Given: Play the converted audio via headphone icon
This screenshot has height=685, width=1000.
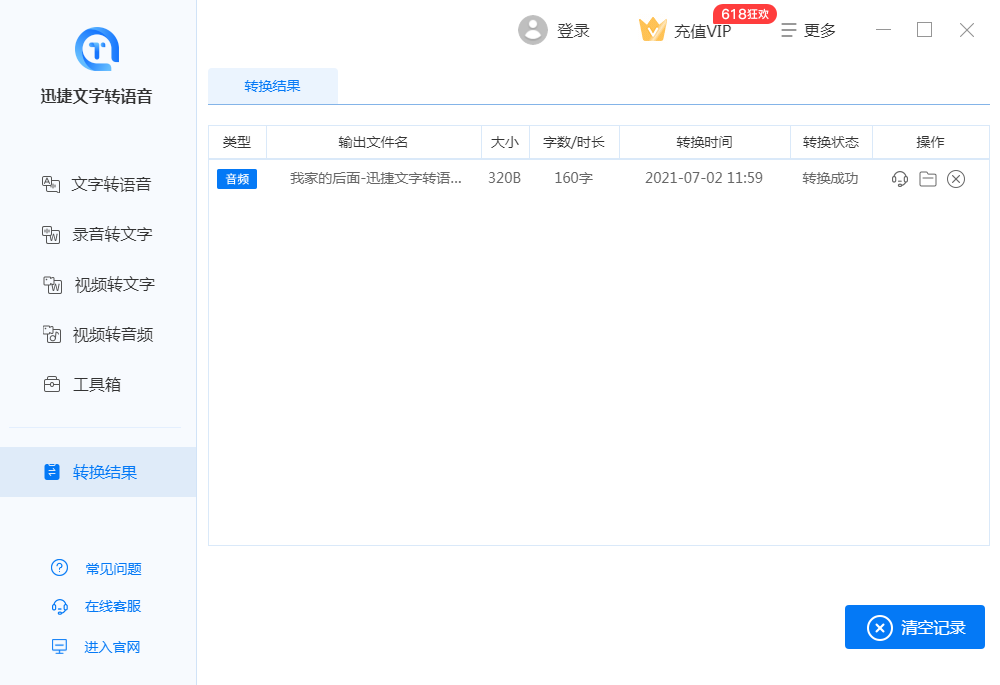Looking at the screenshot, I should point(900,179).
